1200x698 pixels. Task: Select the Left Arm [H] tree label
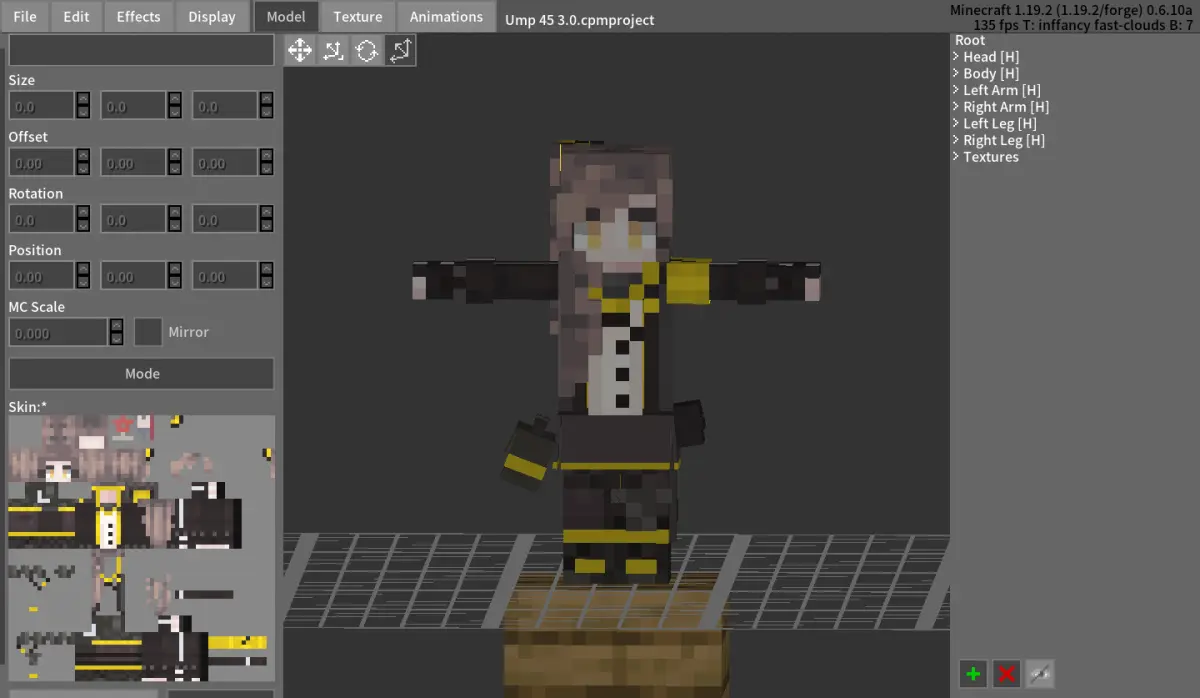click(x=1002, y=90)
